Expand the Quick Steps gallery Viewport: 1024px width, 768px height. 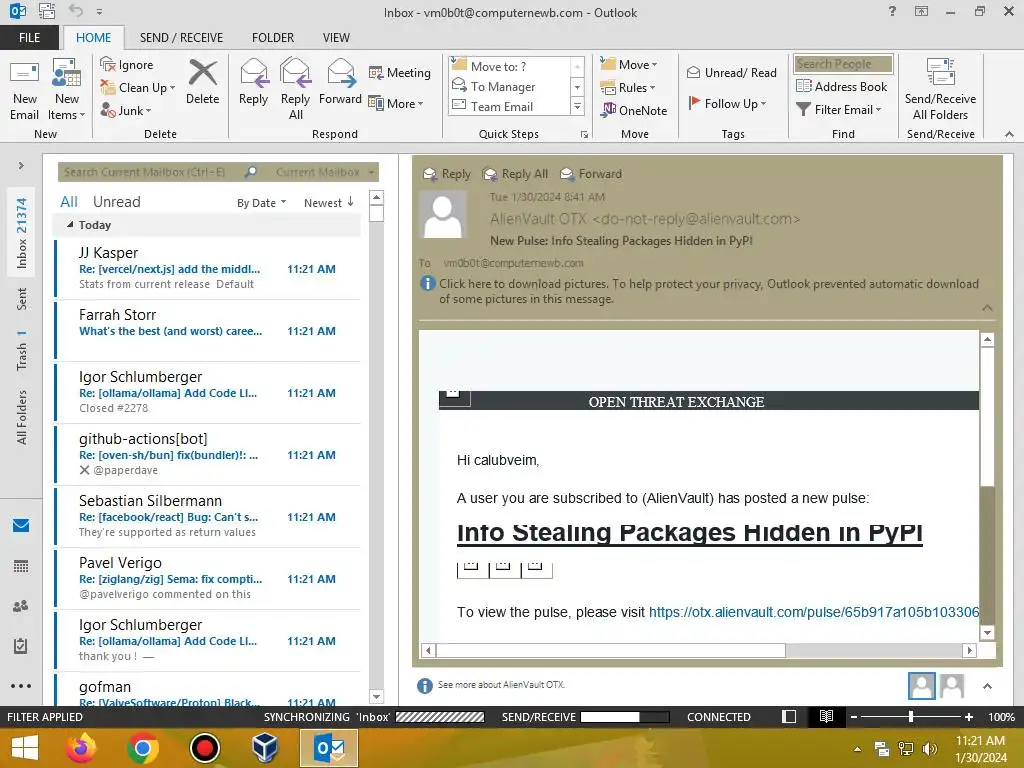click(x=577, y=106)
